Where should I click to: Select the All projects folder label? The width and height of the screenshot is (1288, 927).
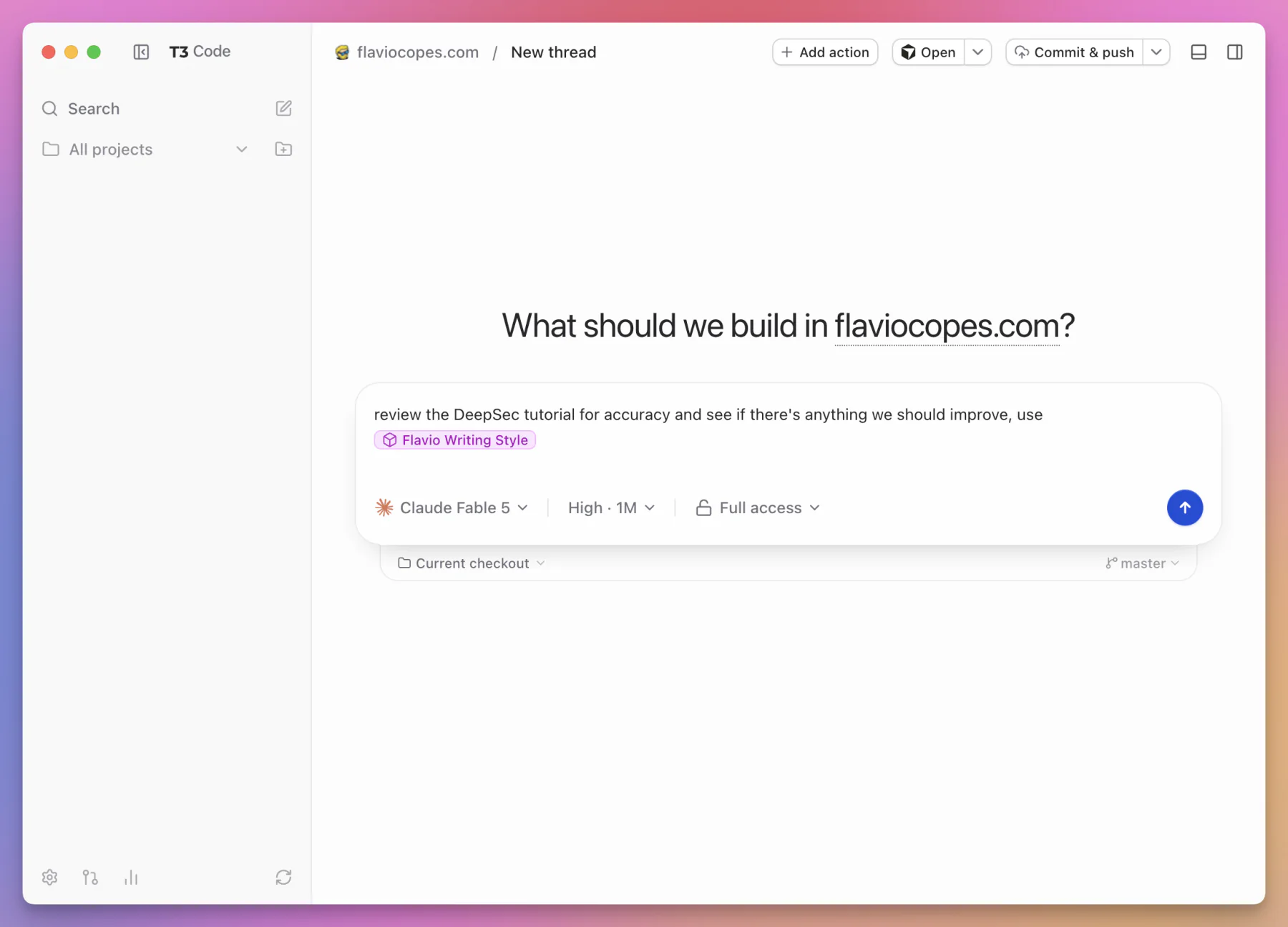[x=111, y=149]
